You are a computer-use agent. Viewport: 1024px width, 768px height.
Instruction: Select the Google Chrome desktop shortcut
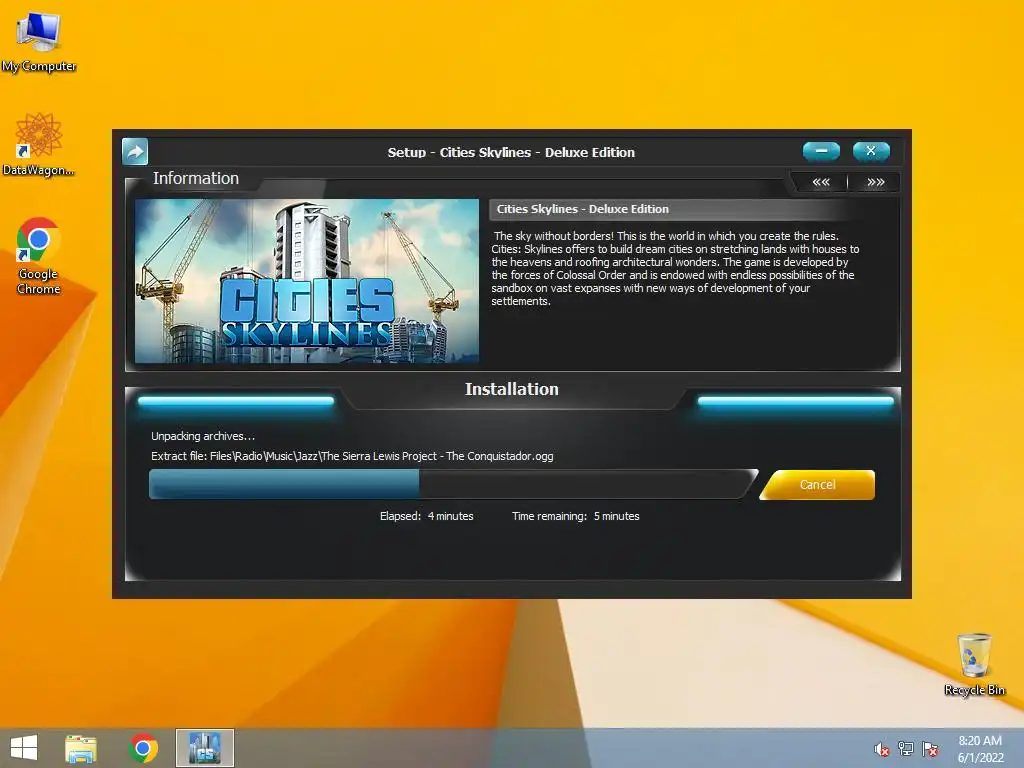39,256
